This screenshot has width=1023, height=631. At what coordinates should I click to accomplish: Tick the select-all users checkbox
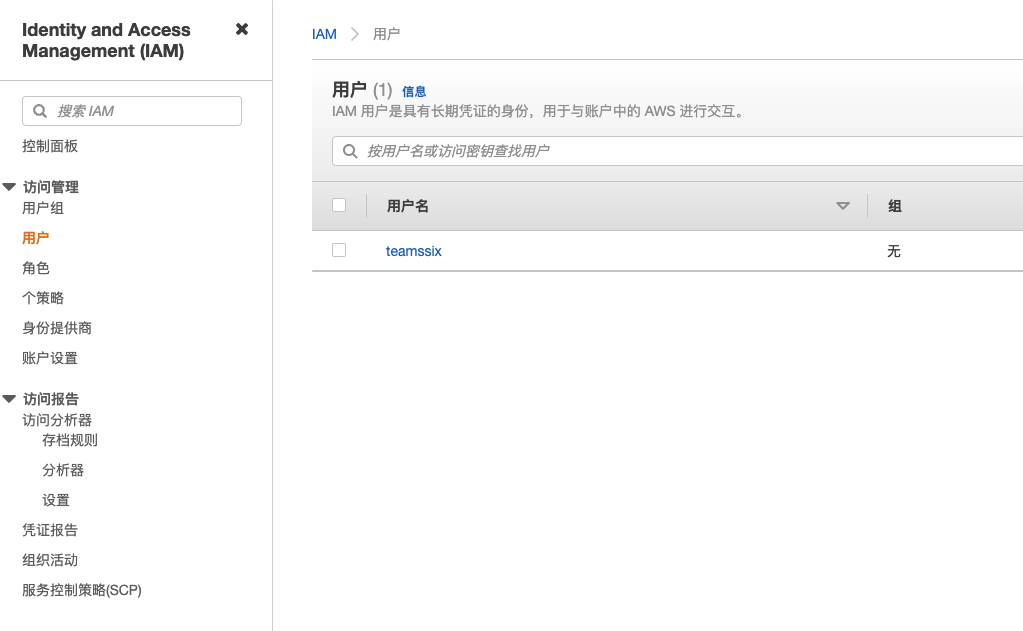click(x=339, y=205)
